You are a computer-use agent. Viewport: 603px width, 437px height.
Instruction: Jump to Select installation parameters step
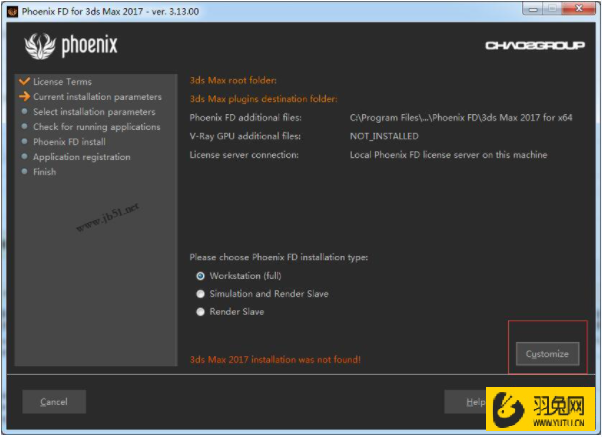[x=94, y=112]
